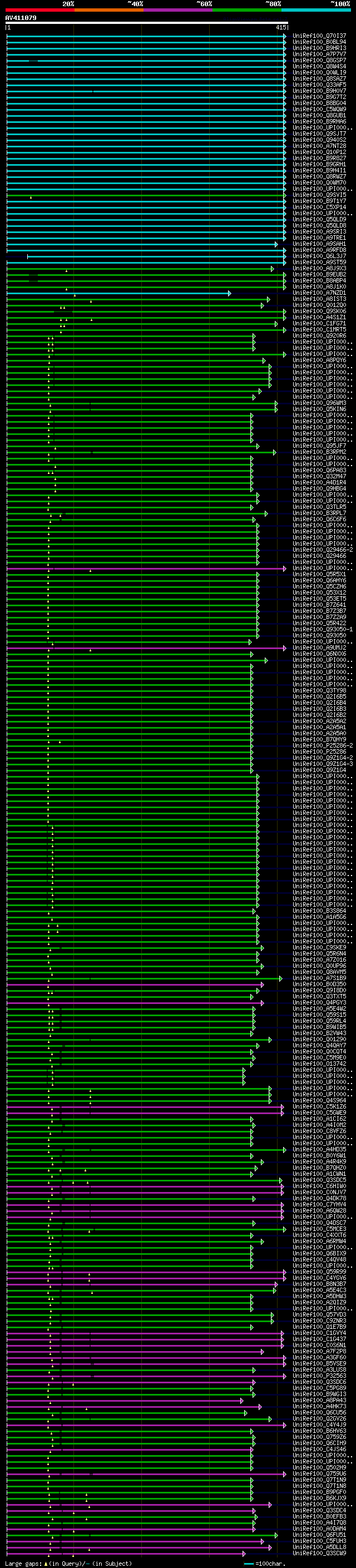Open the UniRef100_A9SAH1 label
Image resolution: width=356 pixels, height=1568 pixels.
319,244
